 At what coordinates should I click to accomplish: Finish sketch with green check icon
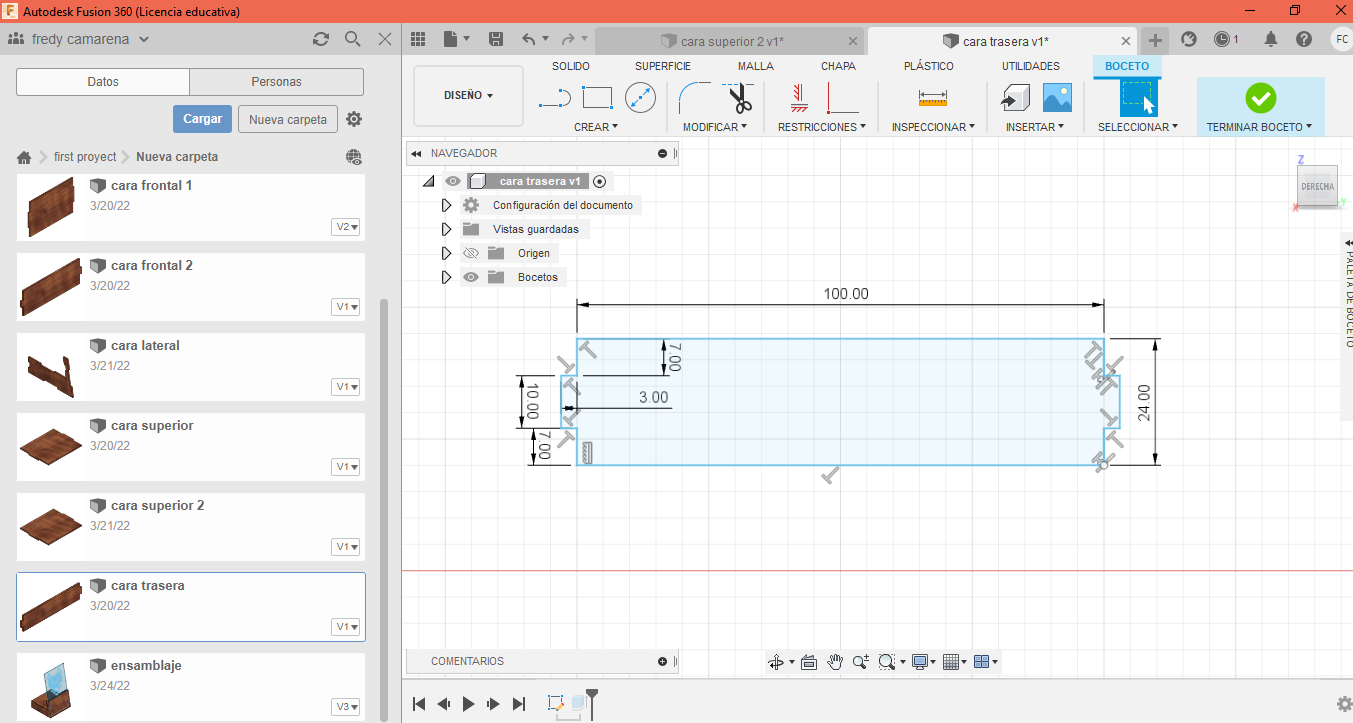1260,98
